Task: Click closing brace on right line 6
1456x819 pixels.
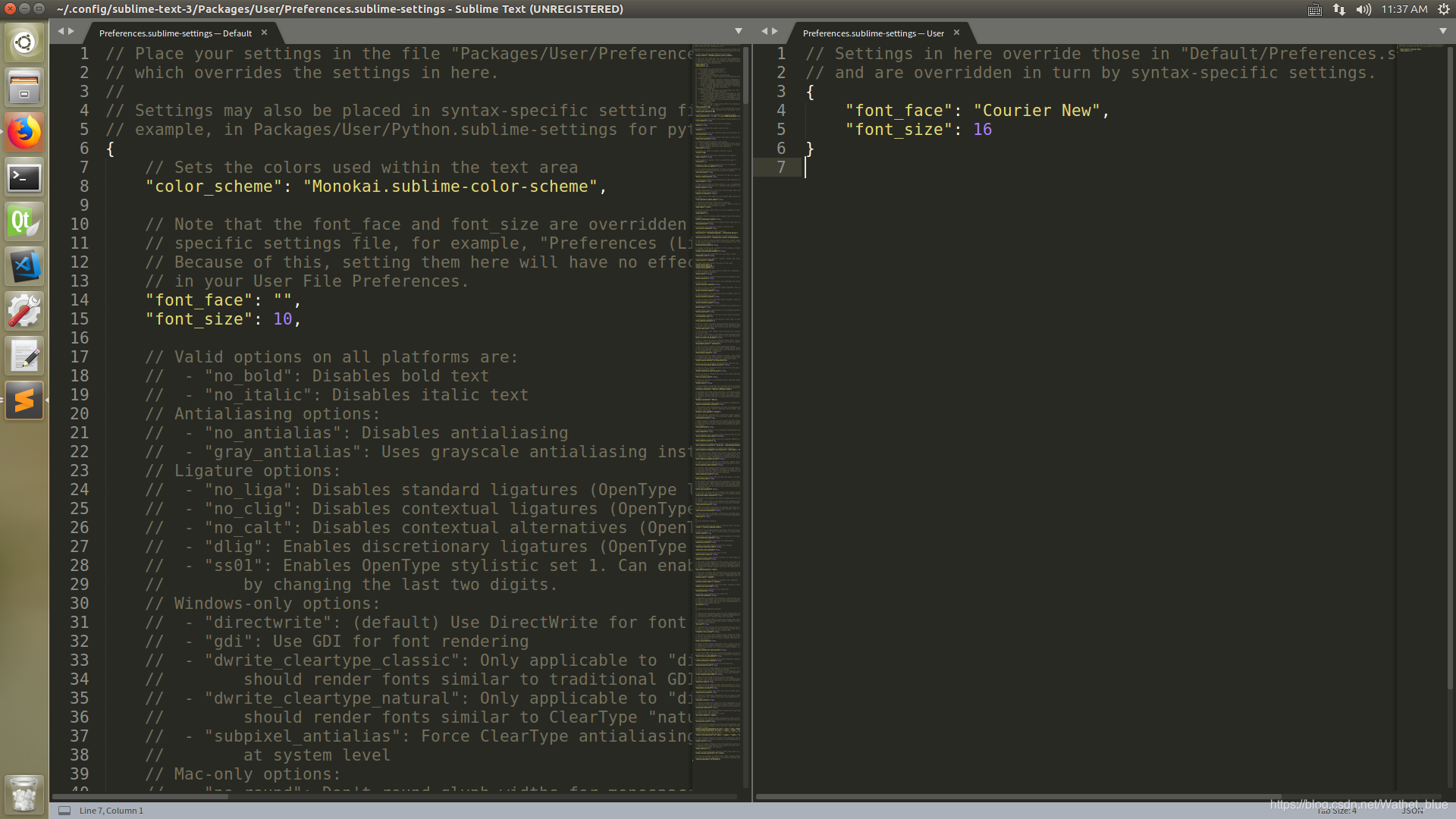Action: (810, 149)
